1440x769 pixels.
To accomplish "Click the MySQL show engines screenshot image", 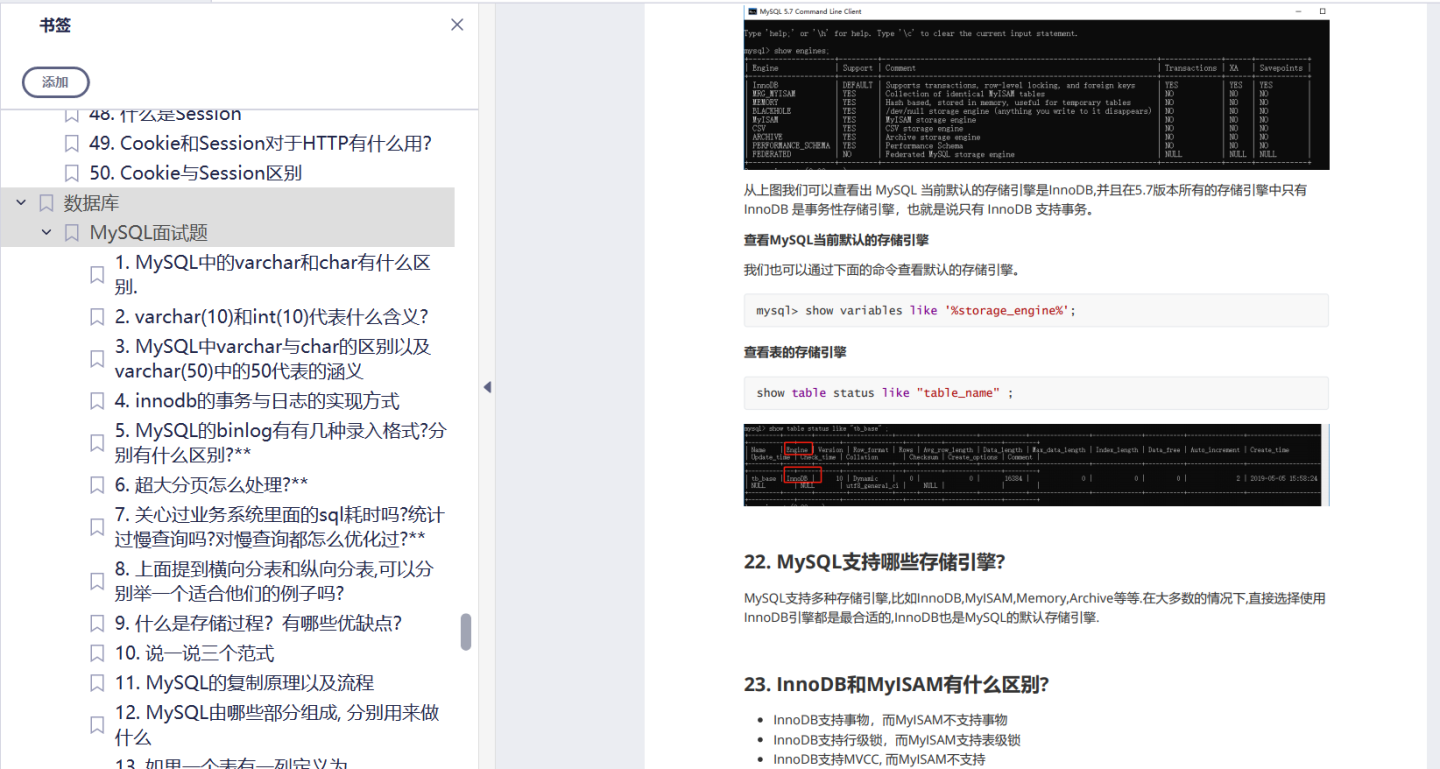I will pyautogui.click(x=1037, y=87).
